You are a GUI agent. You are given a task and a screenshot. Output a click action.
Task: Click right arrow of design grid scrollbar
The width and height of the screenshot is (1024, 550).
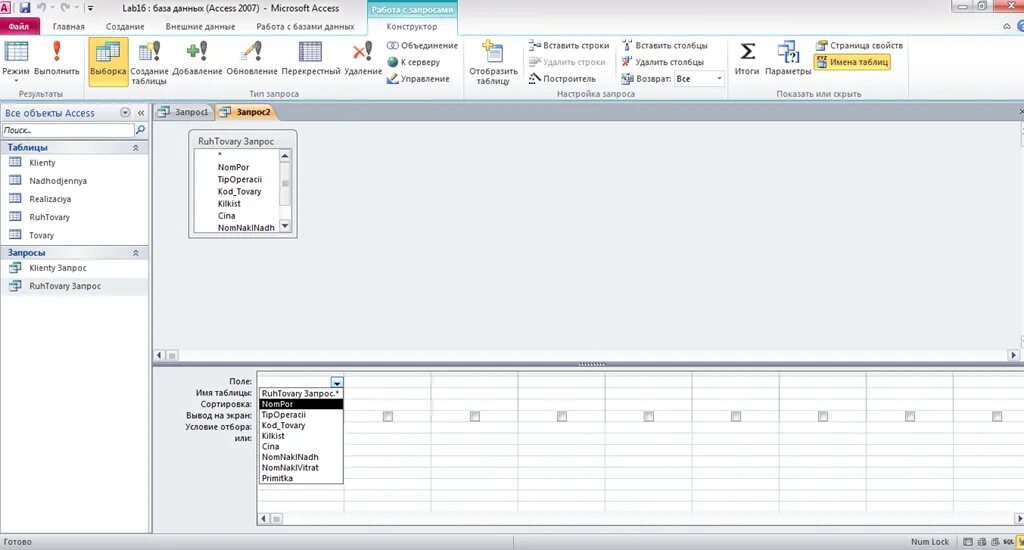(x=1019, y=519)
